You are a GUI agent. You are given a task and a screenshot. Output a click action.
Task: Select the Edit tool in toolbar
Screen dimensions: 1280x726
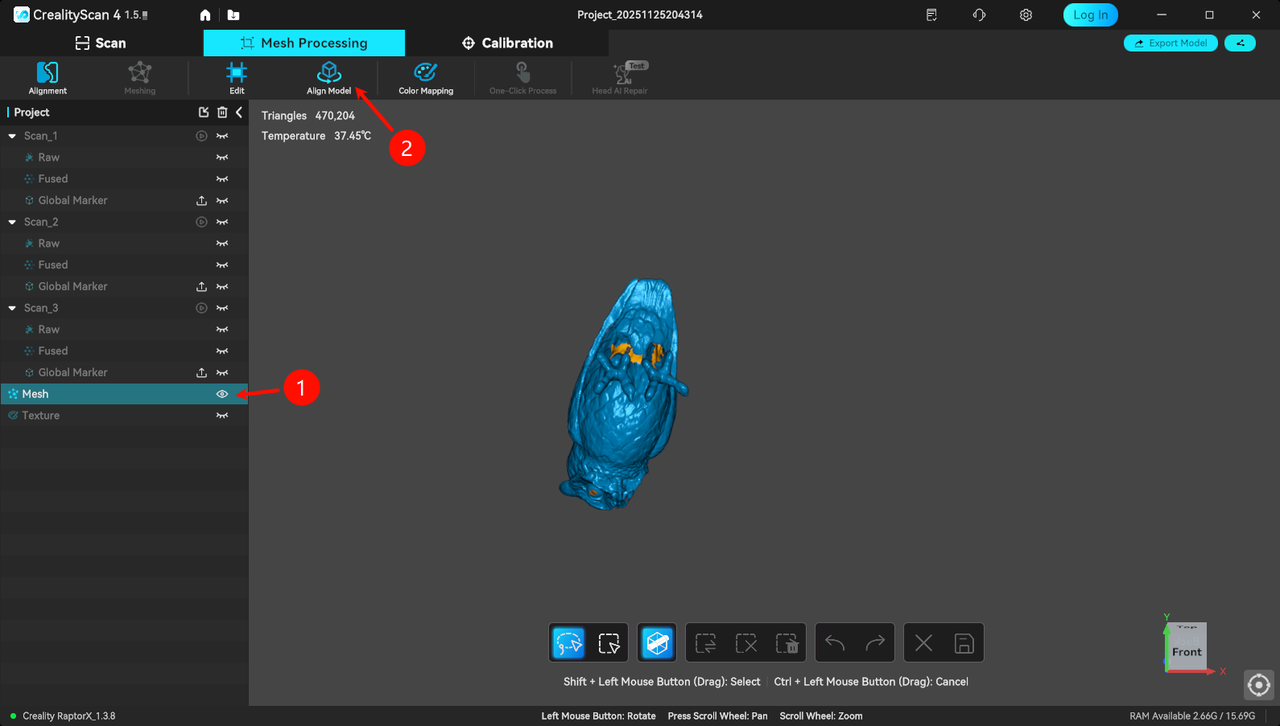click(236, 77)
